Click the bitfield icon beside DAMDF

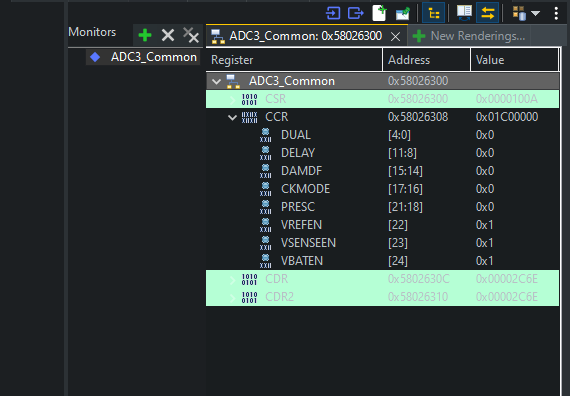266,171
